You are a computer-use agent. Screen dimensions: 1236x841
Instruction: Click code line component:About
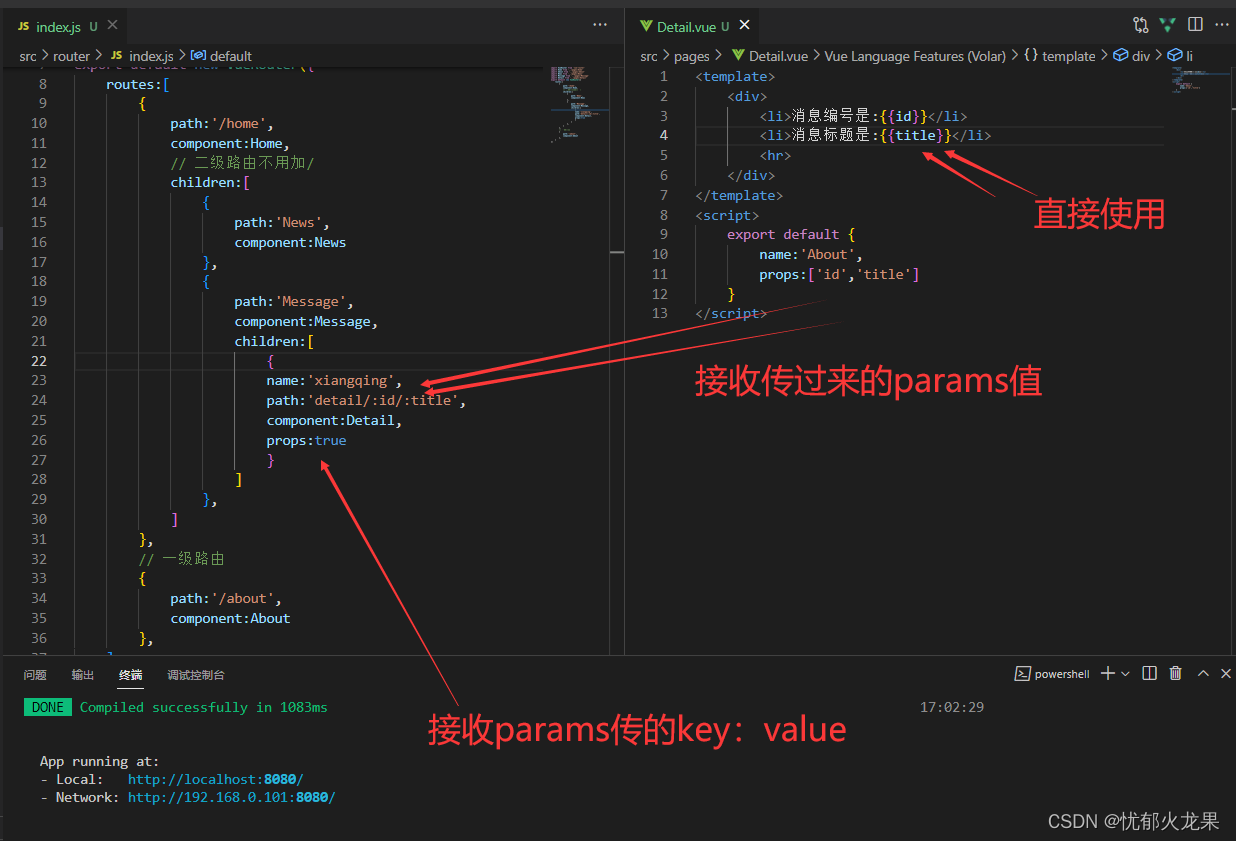click(x=230, y=618)
